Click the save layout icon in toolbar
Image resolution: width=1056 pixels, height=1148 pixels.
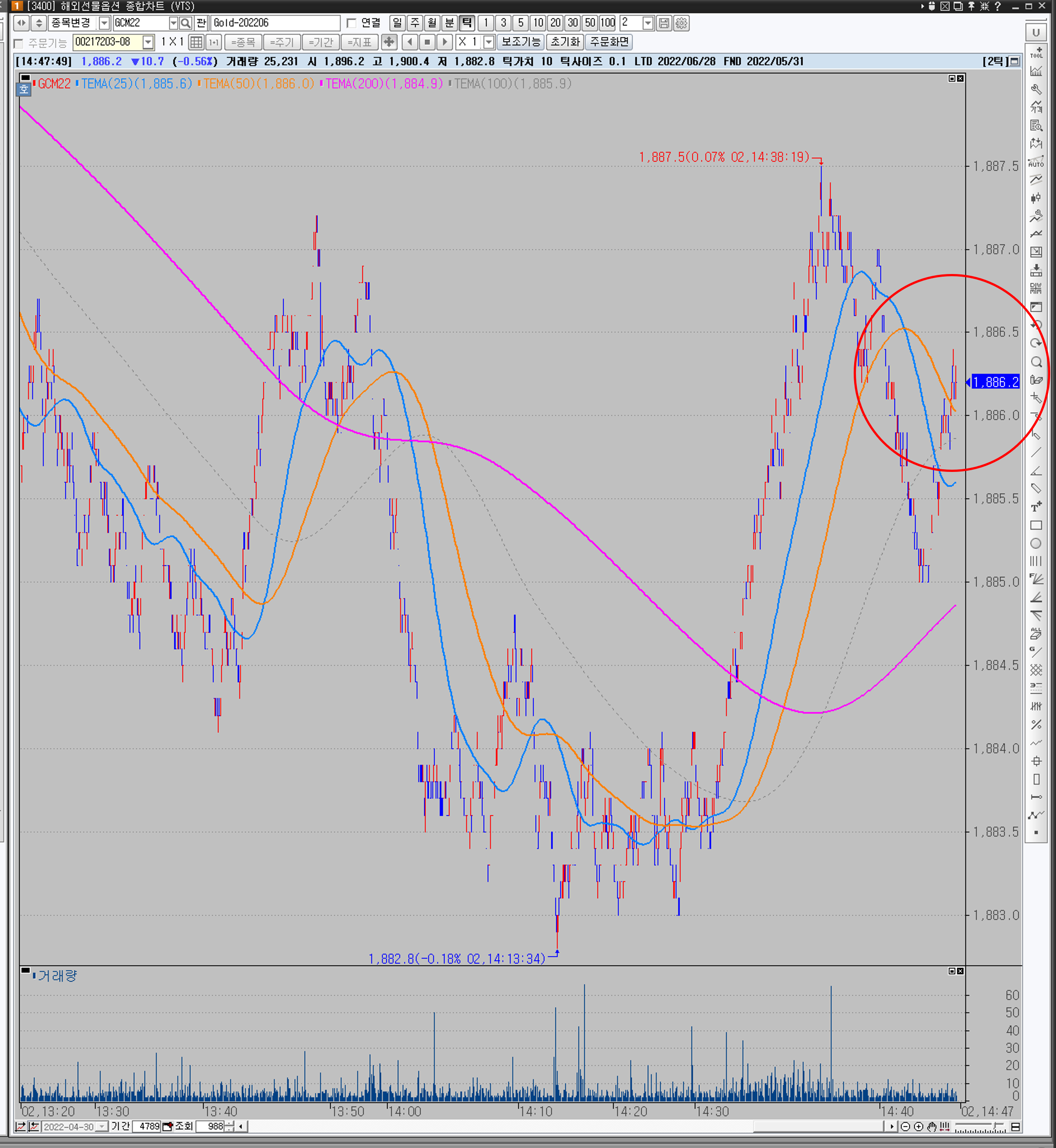click(x=663, y=23)
